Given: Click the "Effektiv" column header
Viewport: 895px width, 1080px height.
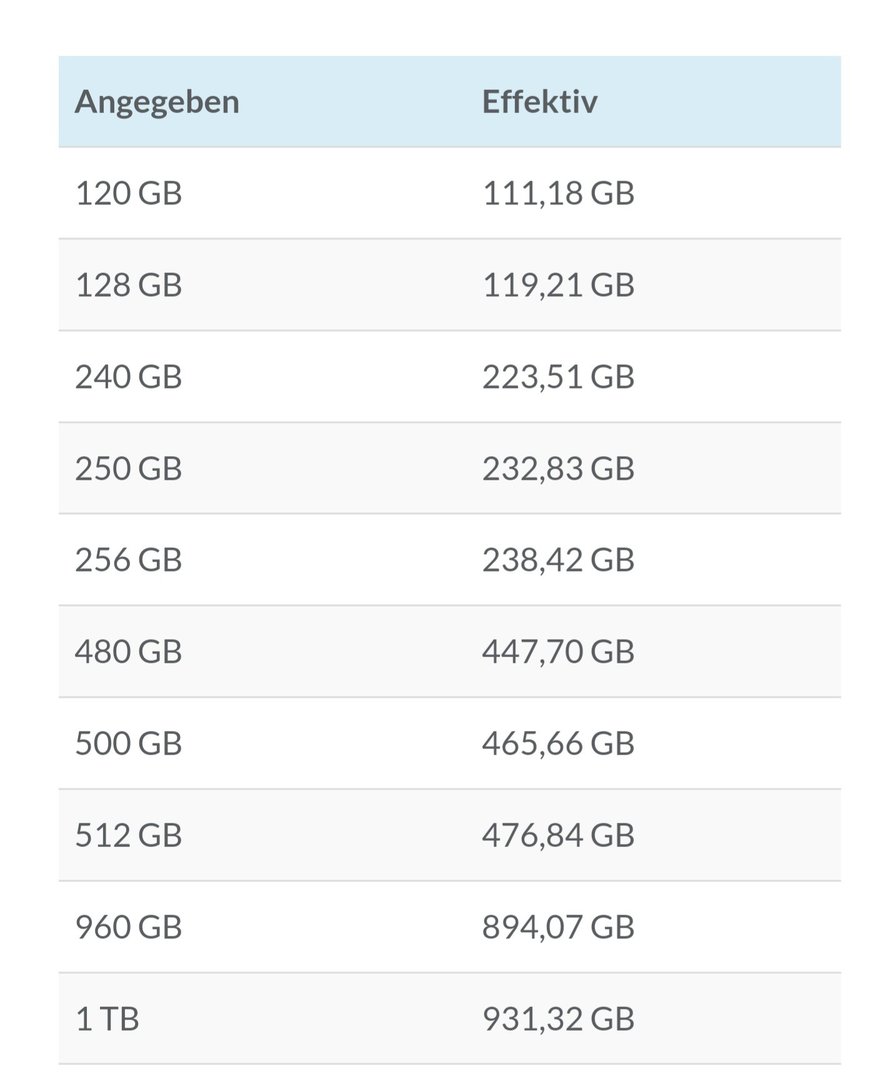Looking at the screenshot, I should tap(540, 102).
